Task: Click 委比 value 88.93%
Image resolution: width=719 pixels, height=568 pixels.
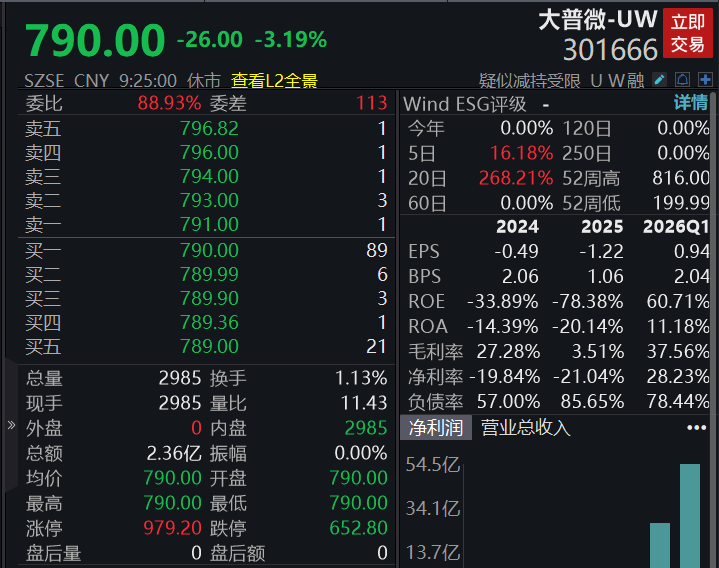Action: pos(169,103)
